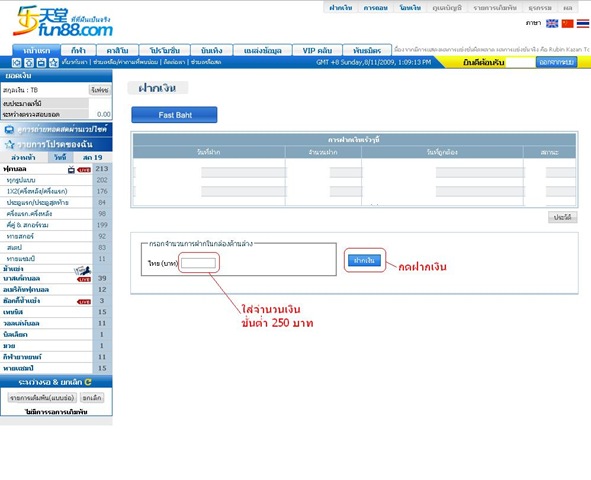
Task: Click the Thai Baht amount input field
Action: [199, 263]
